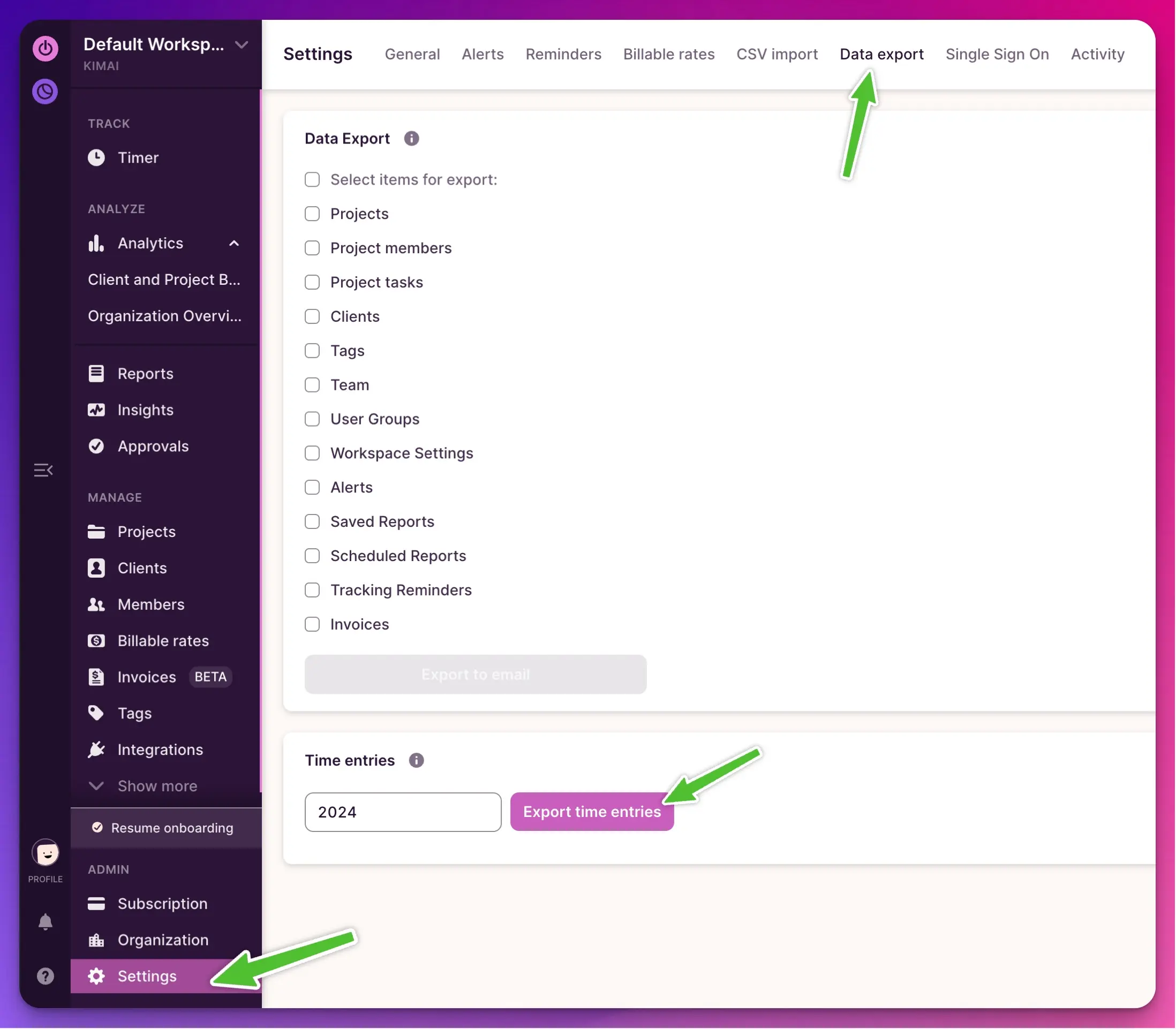This screenshot has height=1029, width=1176.
Task: Open the Billable rates settings tab
Action: coord(669,54)
